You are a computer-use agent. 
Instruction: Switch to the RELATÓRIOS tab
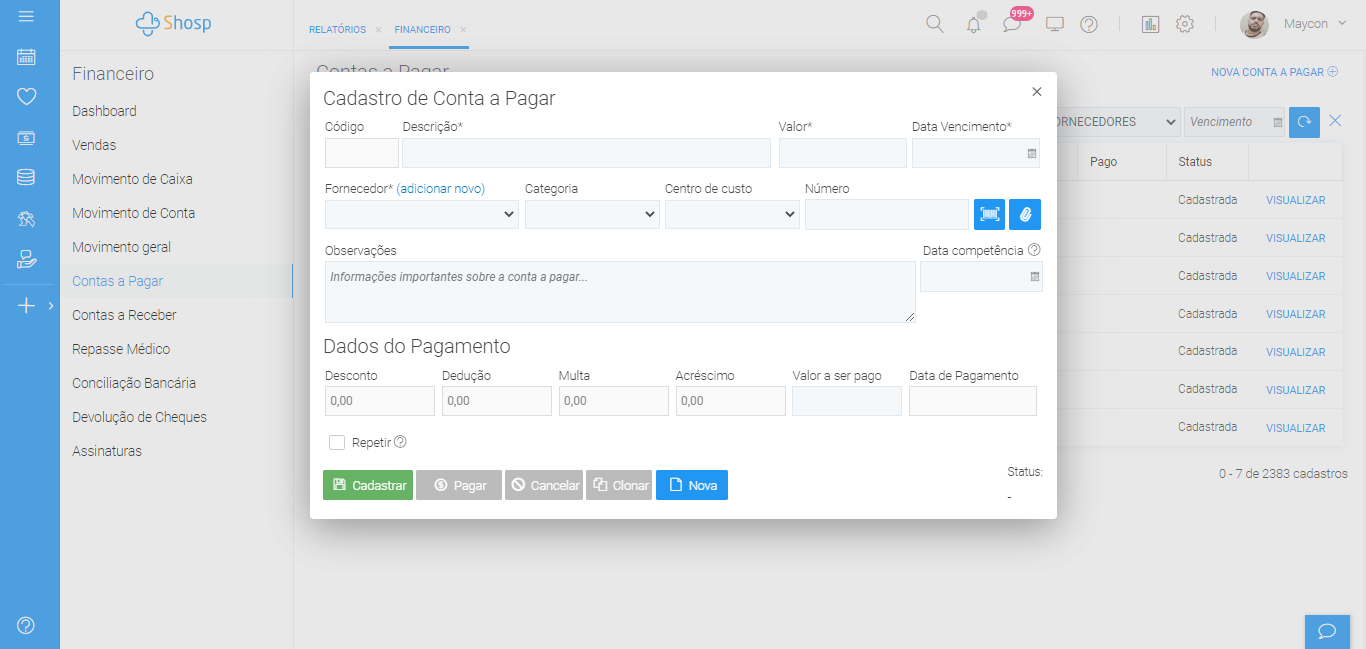pyautogui.click(x=337, y=30)
